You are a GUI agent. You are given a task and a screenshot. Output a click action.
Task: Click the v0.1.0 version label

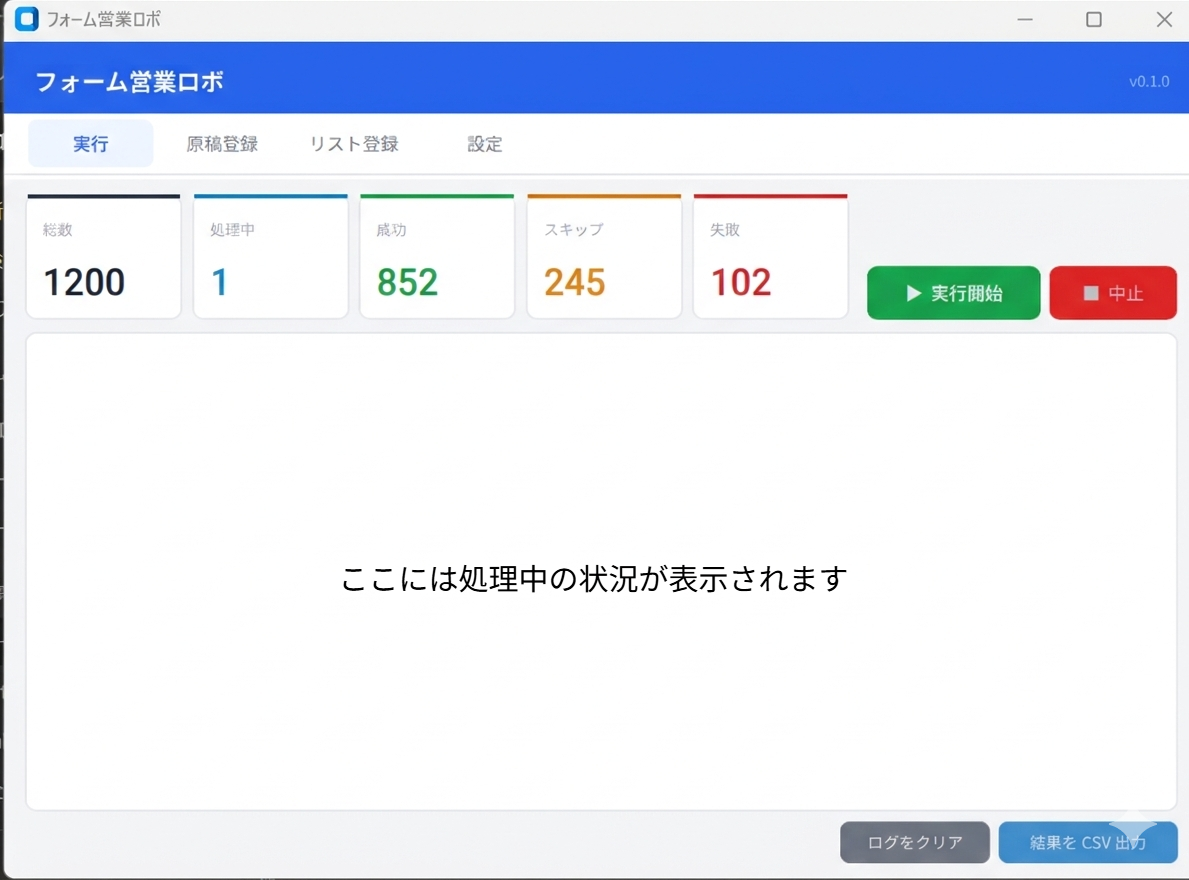(1147, 81)
